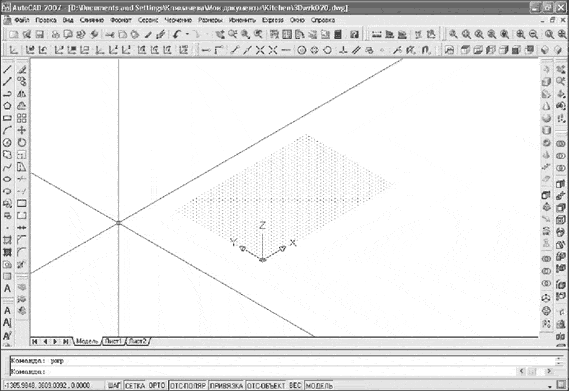Click the Zoom In plus magnifier

520,34
